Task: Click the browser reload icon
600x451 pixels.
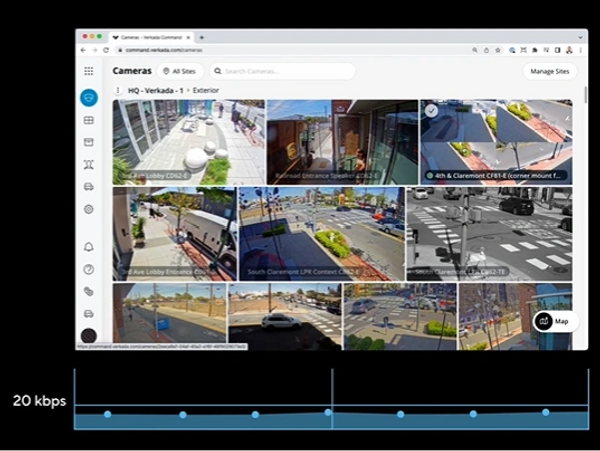Action: point(107,49)
